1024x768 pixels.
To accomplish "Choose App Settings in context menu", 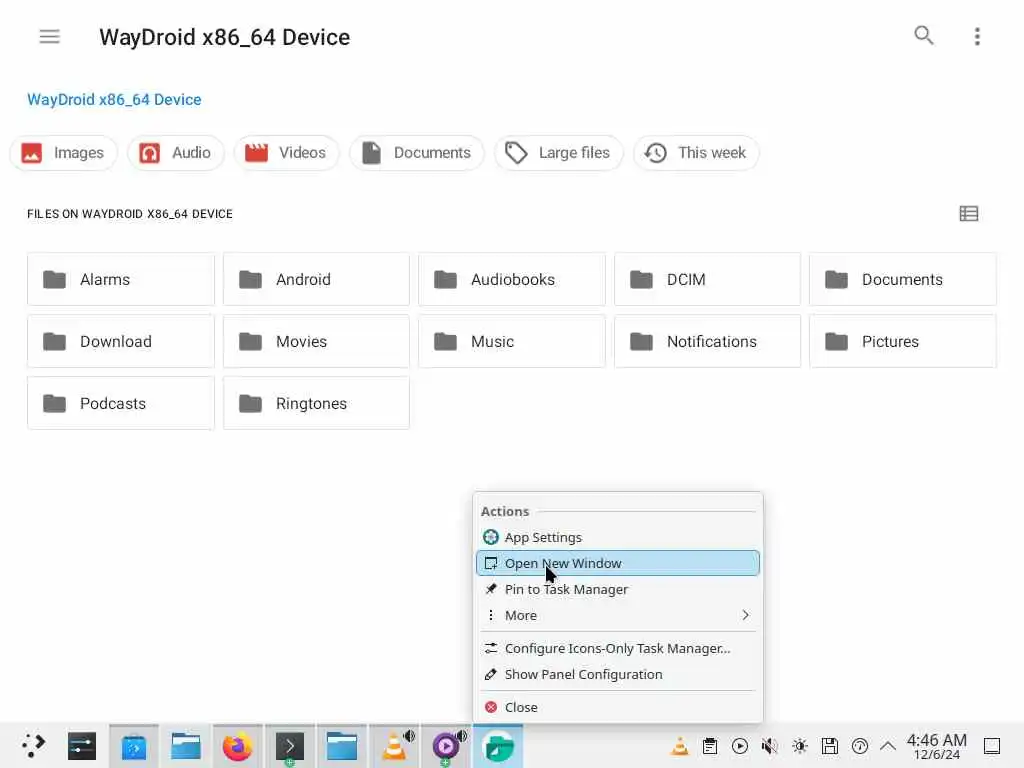I will 618,537.
